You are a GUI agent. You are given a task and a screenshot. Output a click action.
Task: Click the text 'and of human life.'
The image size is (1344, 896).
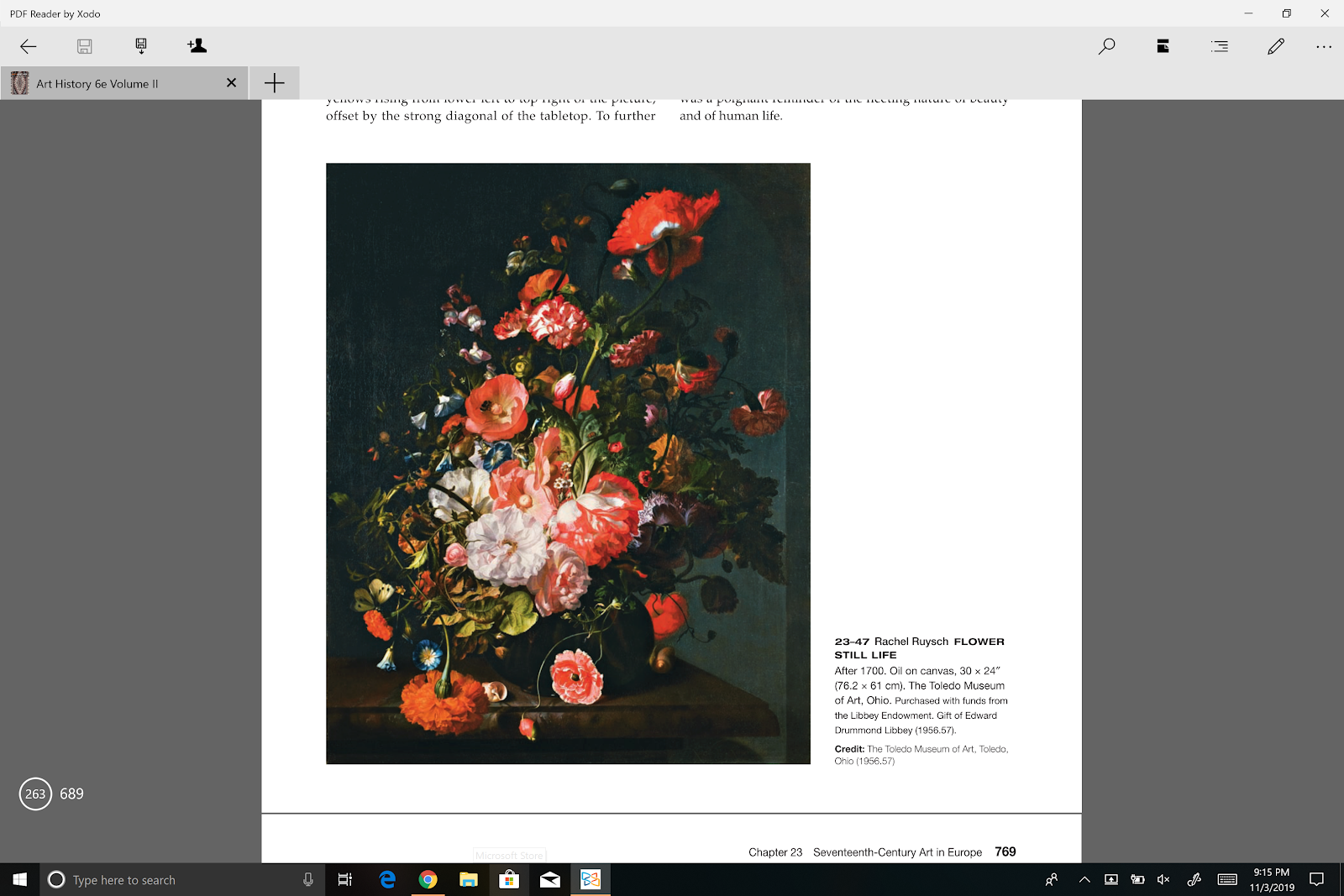[731, 116]
